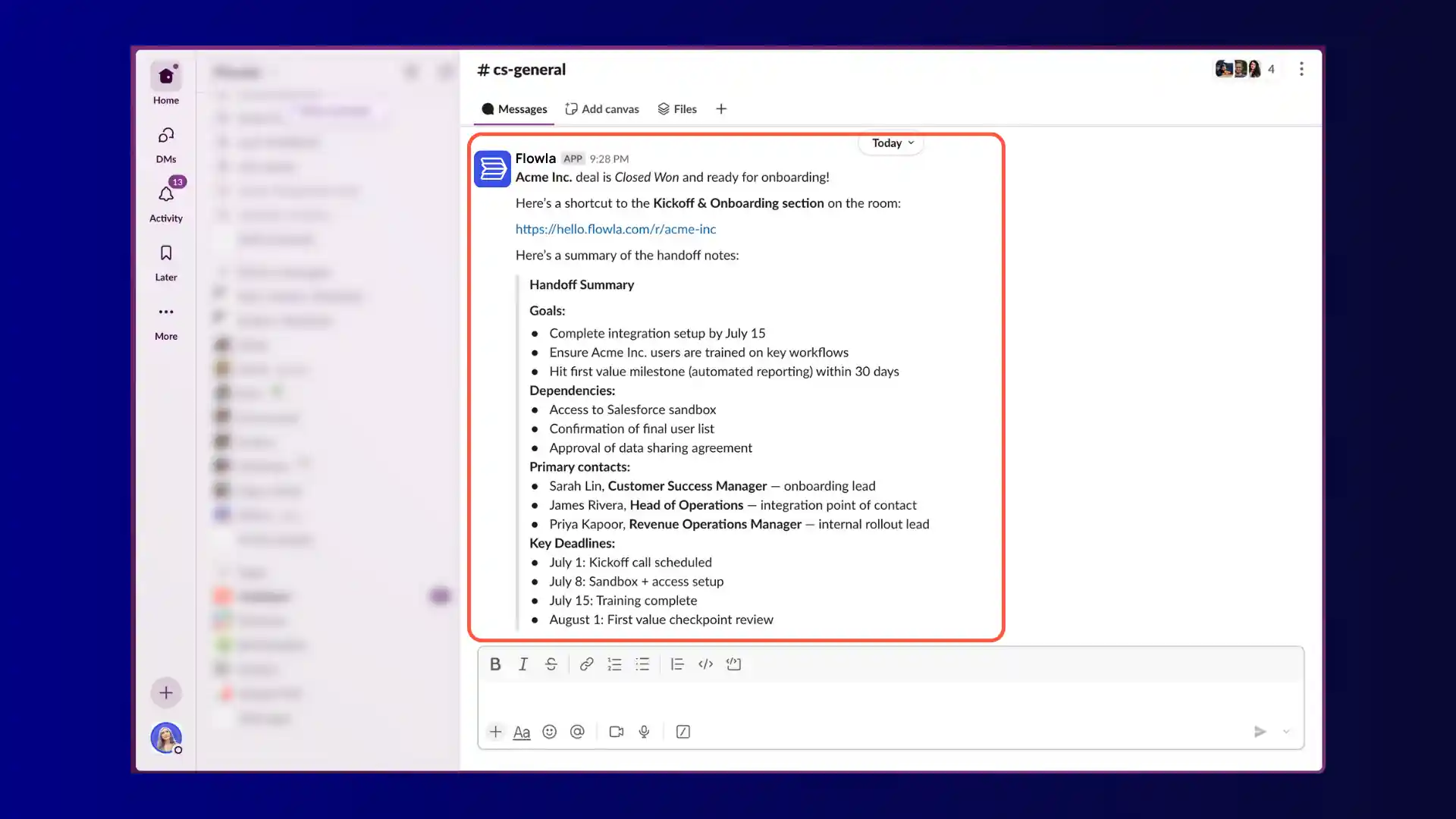1456x819 pixels.
Task: Select the Add canvas tab
Action: (x=602, y=109)
